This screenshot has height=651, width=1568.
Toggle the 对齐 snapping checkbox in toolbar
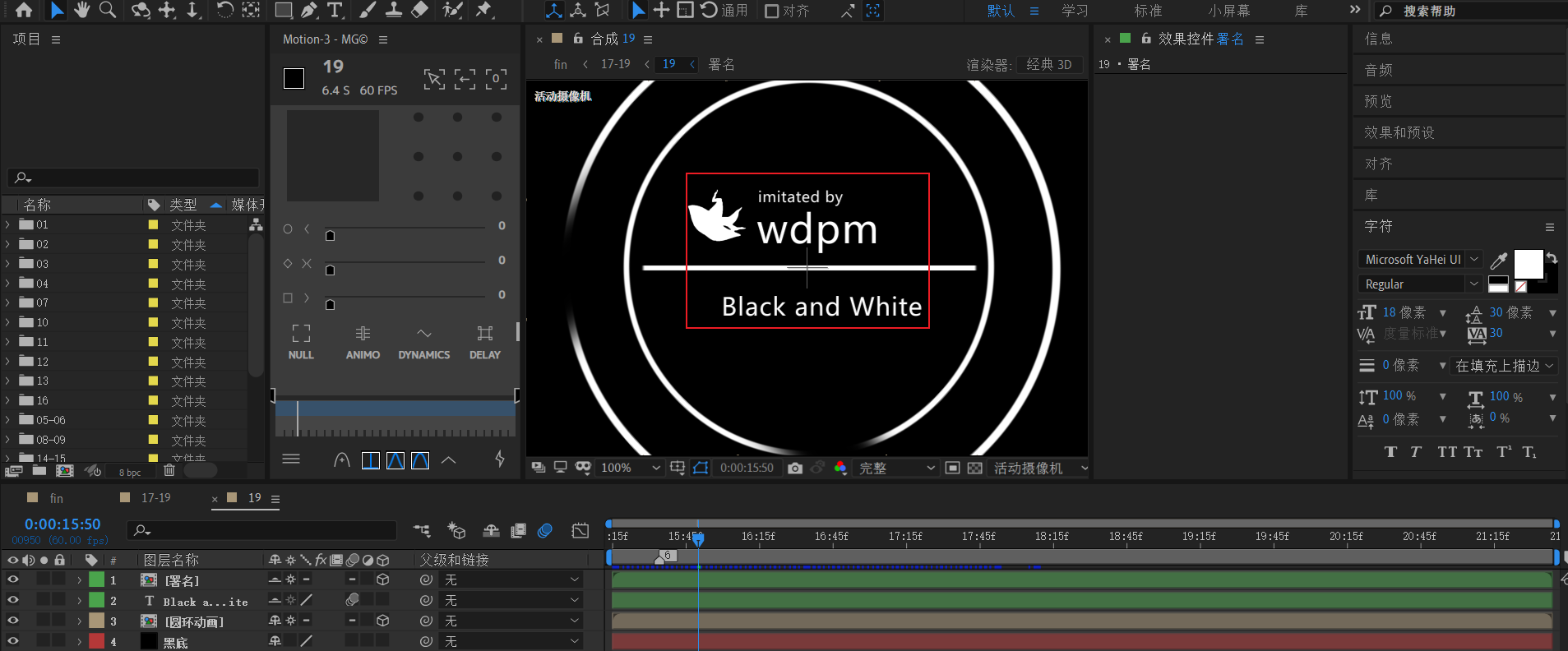click(771, 11)
